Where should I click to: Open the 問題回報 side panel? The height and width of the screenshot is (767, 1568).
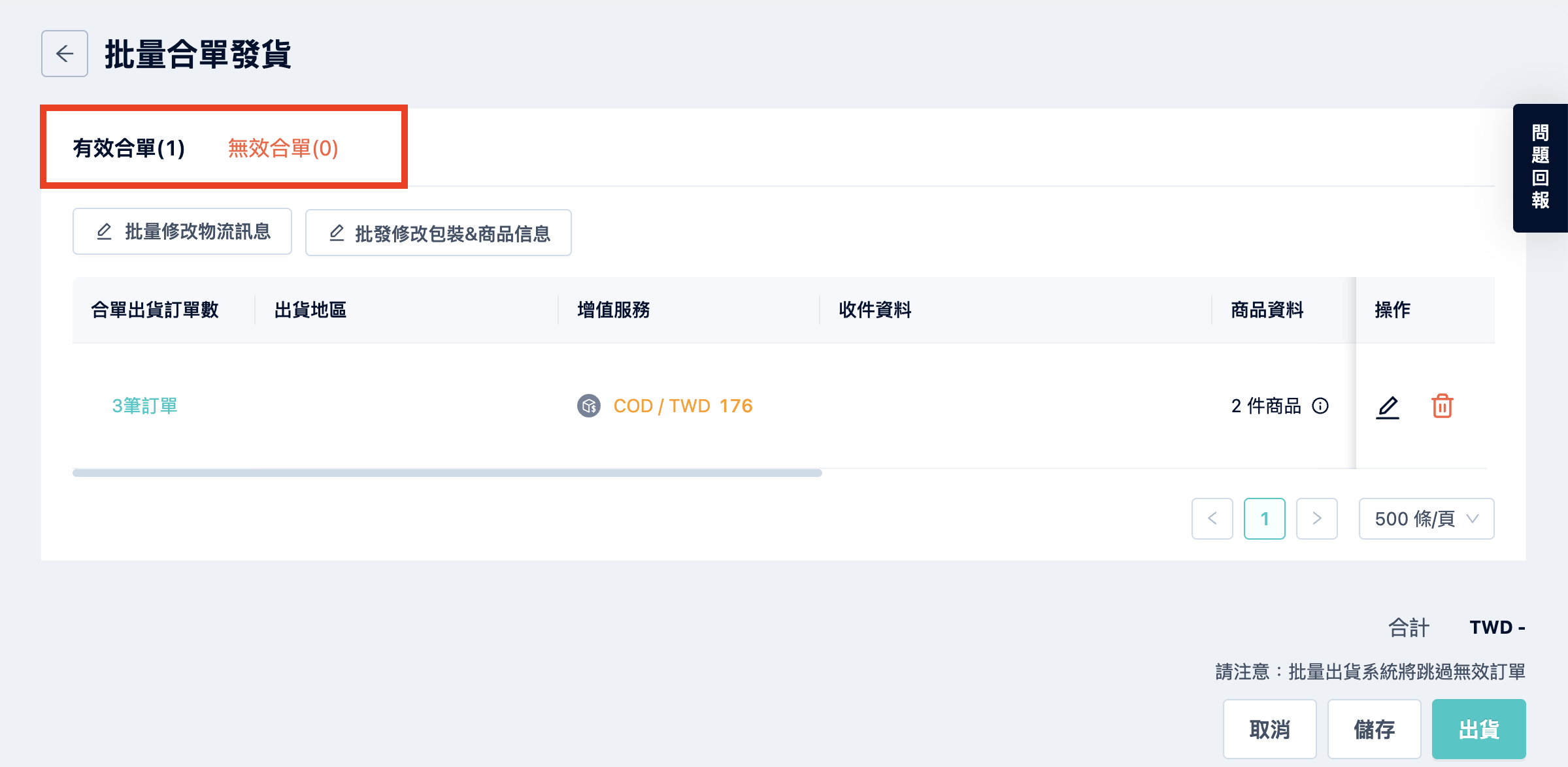click(x=1541, y=168)
